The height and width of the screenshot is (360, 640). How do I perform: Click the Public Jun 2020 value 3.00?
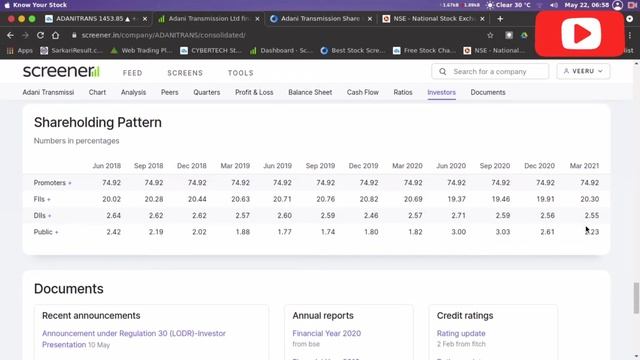[x=458, y=232]
